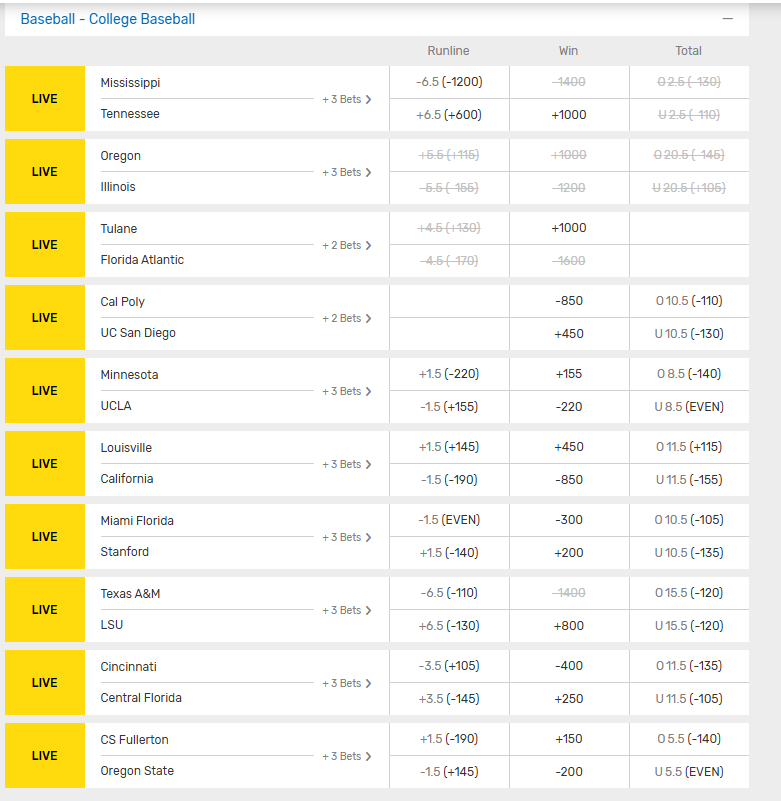Select Central Florida runline +3.5 (-145)
The width and height of the screenshot is (781, 801).
(x=449, y=699)
